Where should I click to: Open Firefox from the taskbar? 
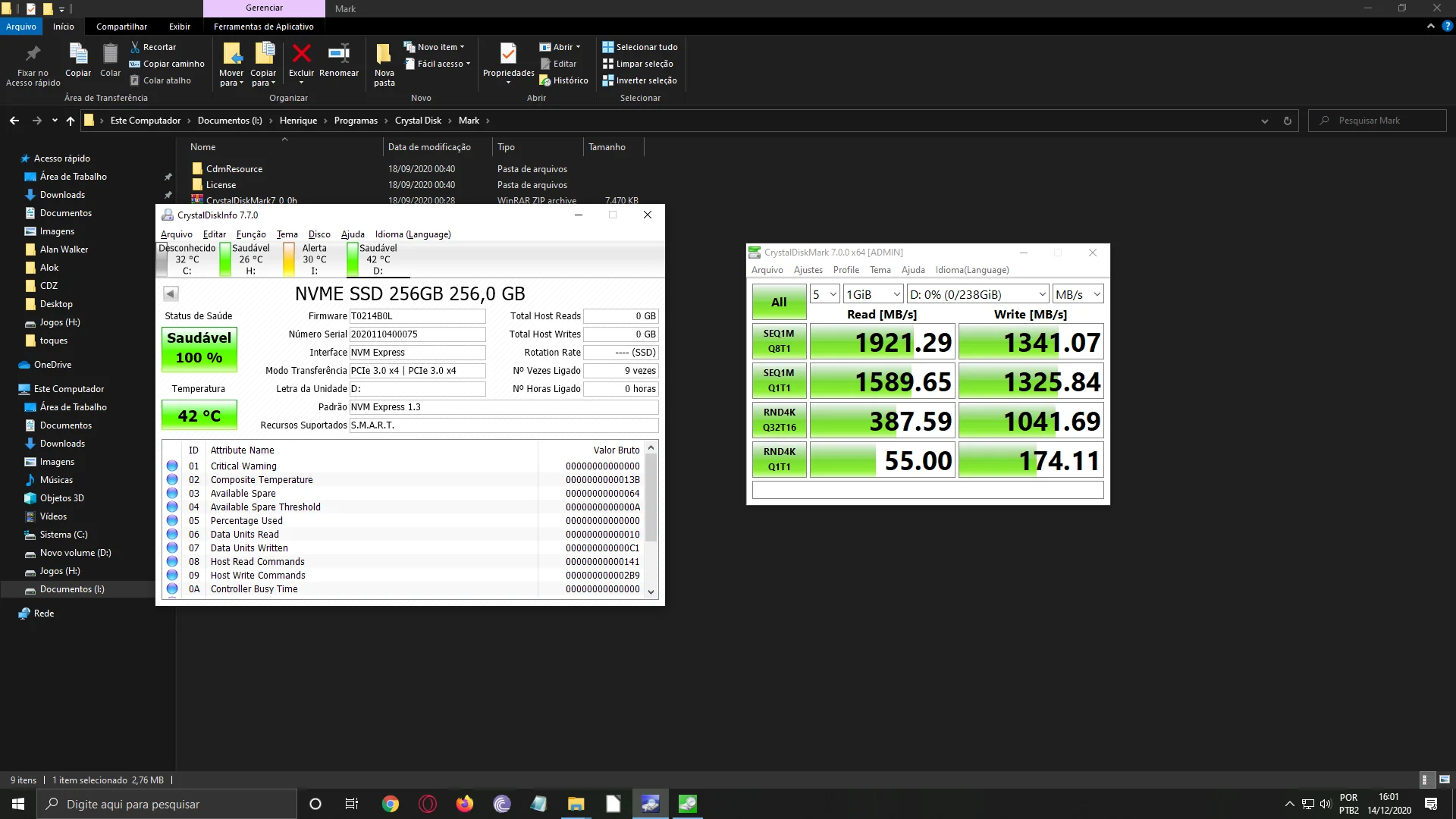464,804
